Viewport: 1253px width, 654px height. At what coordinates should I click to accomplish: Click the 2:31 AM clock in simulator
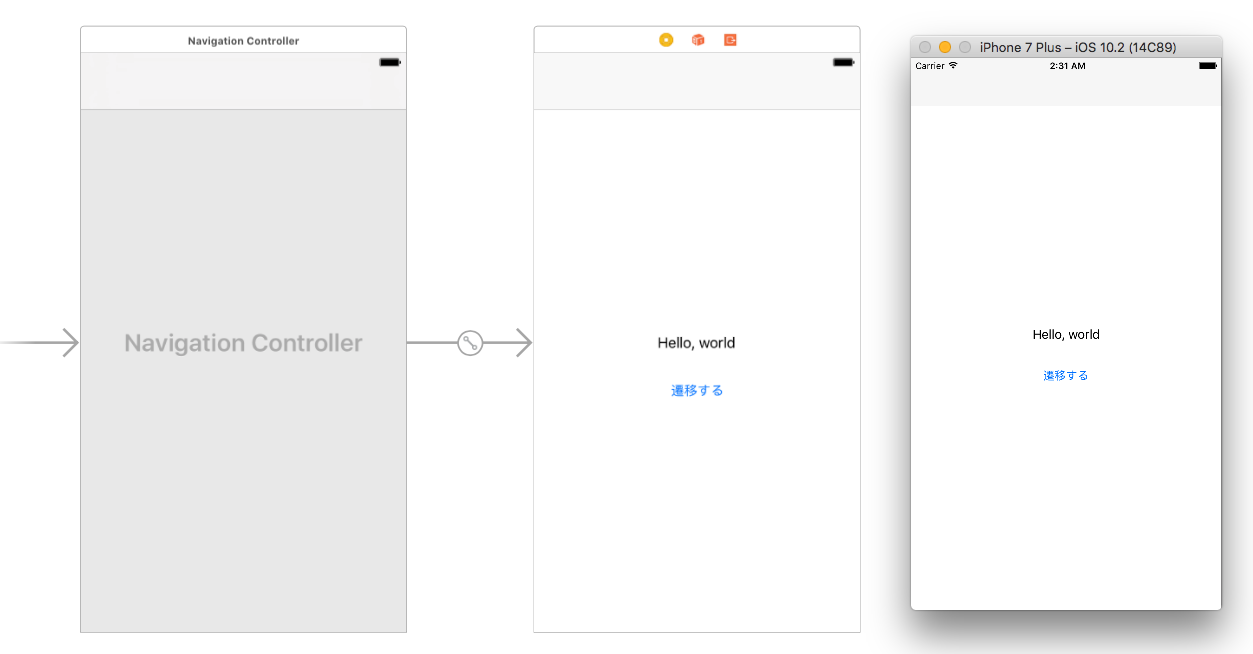pos(1066,66)
